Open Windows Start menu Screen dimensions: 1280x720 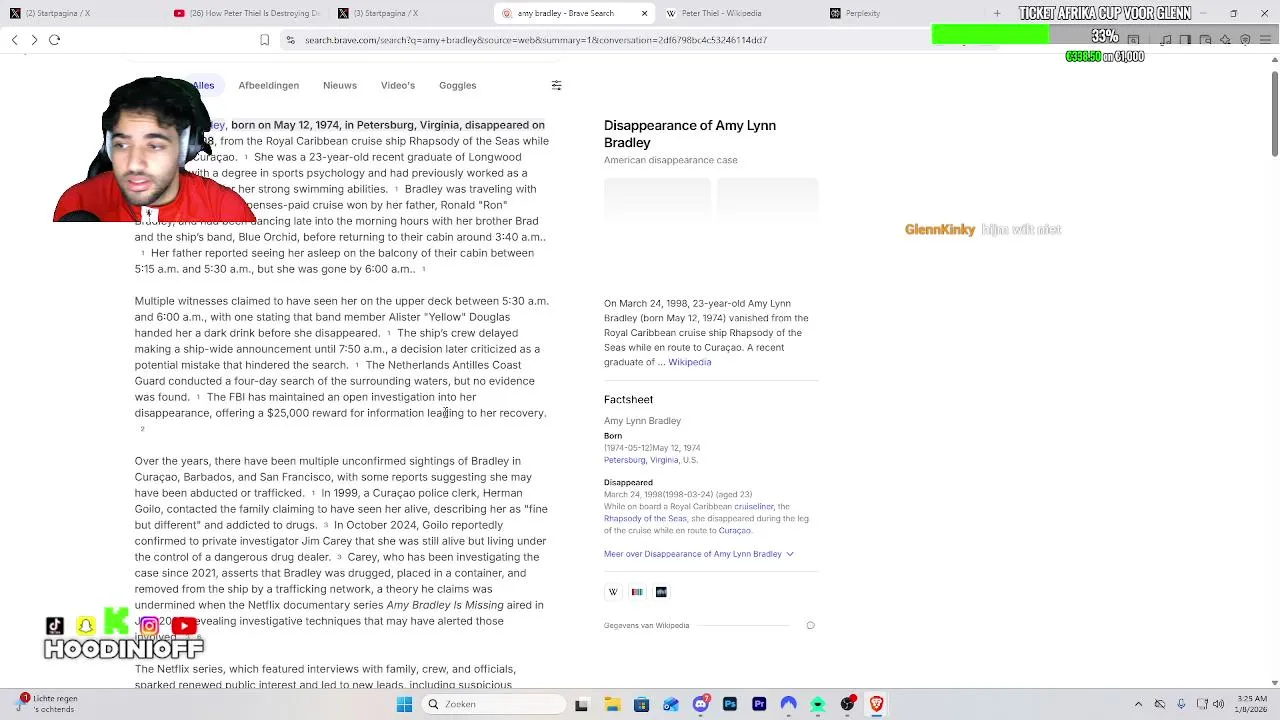click(x=404, y=704)
